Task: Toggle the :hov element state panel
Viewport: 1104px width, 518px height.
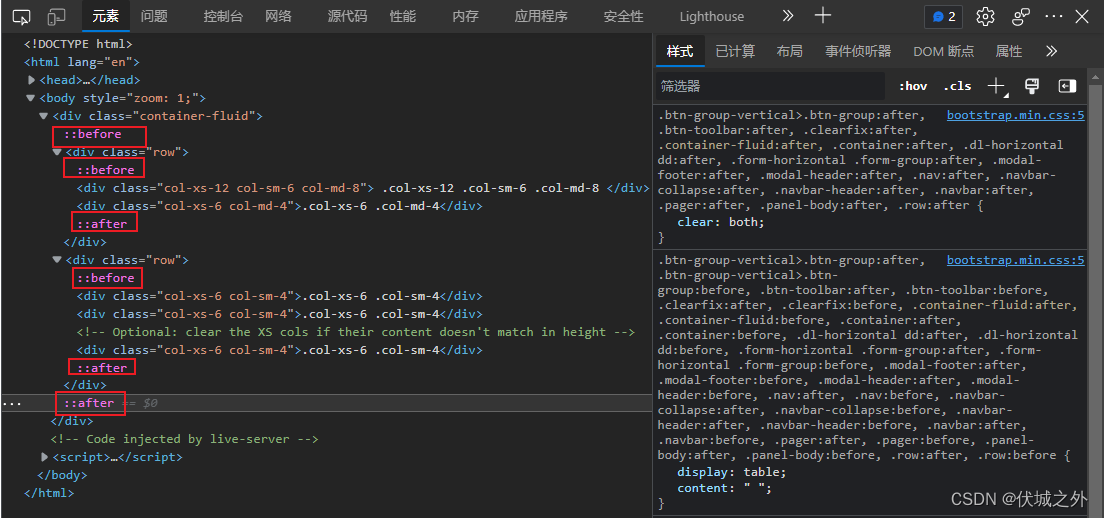Action: [912, 86]
